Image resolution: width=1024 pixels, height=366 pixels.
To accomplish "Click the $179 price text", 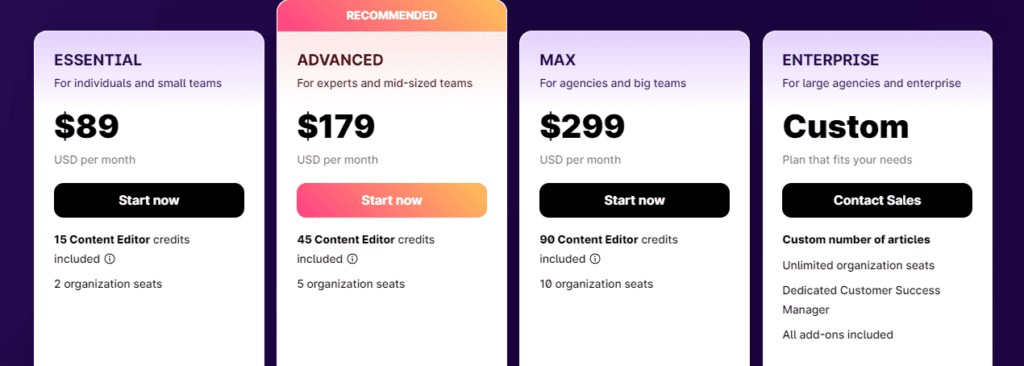I will pyautogui.click(x=336, y=127).
